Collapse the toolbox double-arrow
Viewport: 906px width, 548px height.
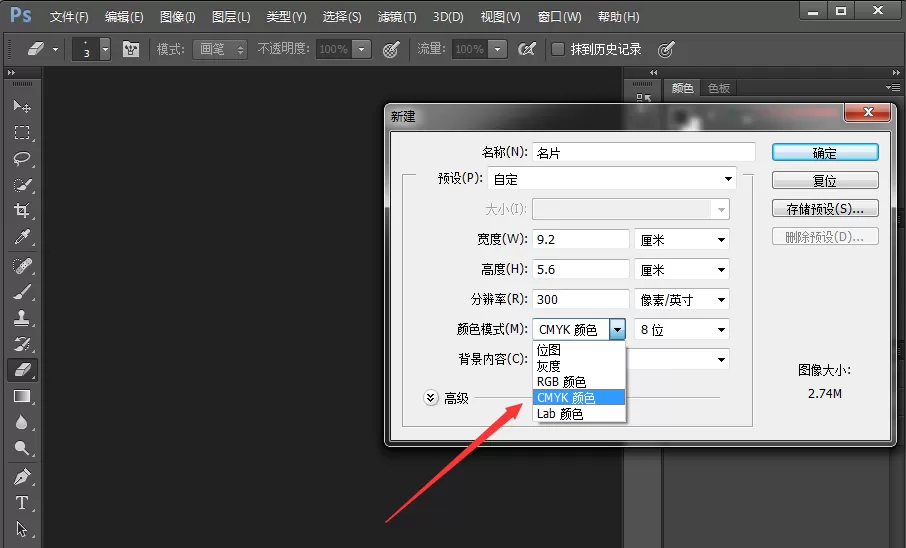pos(11,72)
